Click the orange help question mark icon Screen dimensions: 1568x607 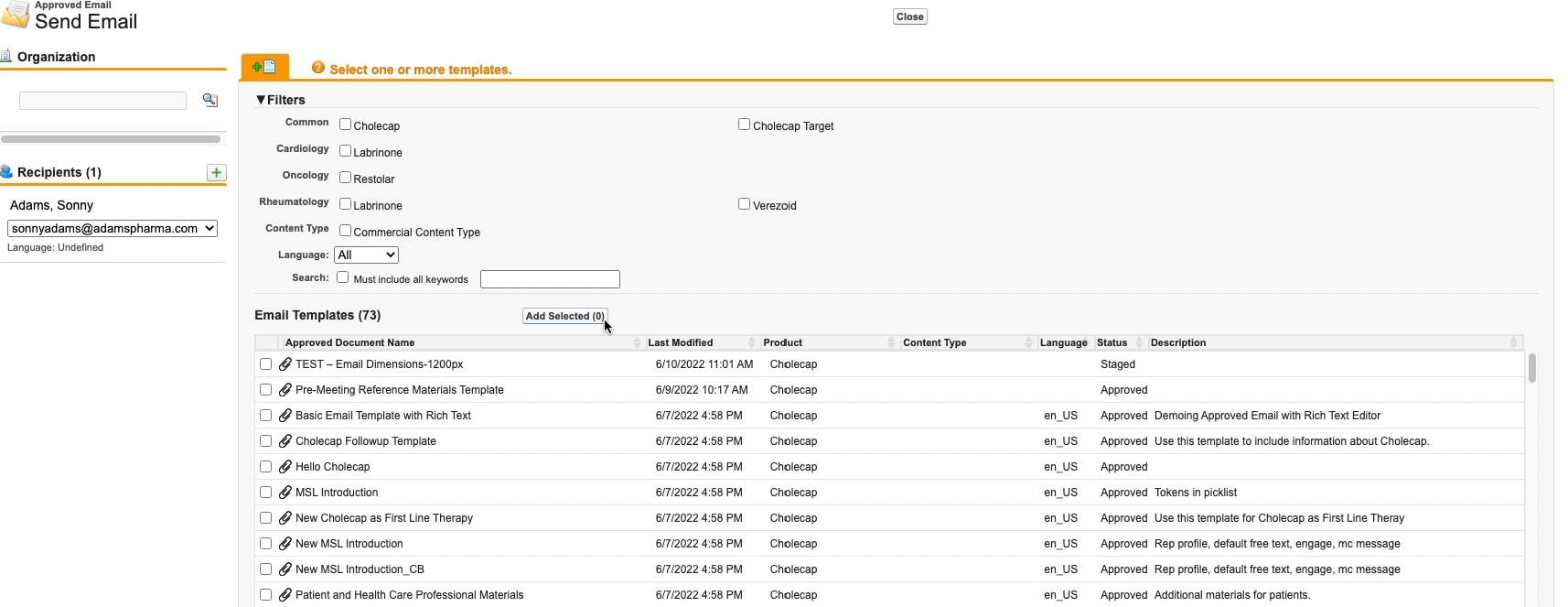tap(318, 68)
